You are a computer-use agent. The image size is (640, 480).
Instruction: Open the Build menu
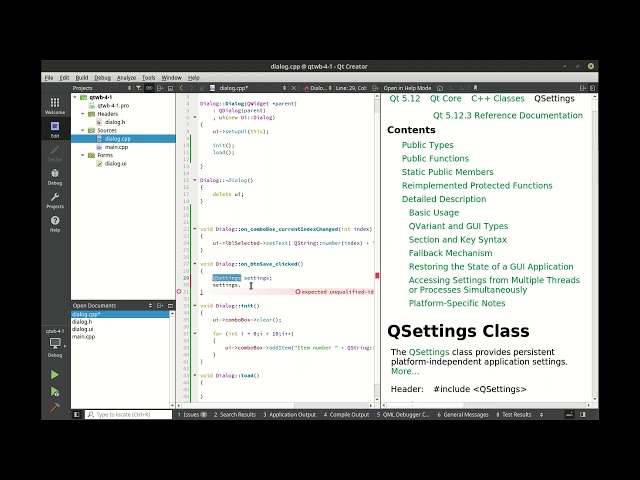(x=81, y=77)
